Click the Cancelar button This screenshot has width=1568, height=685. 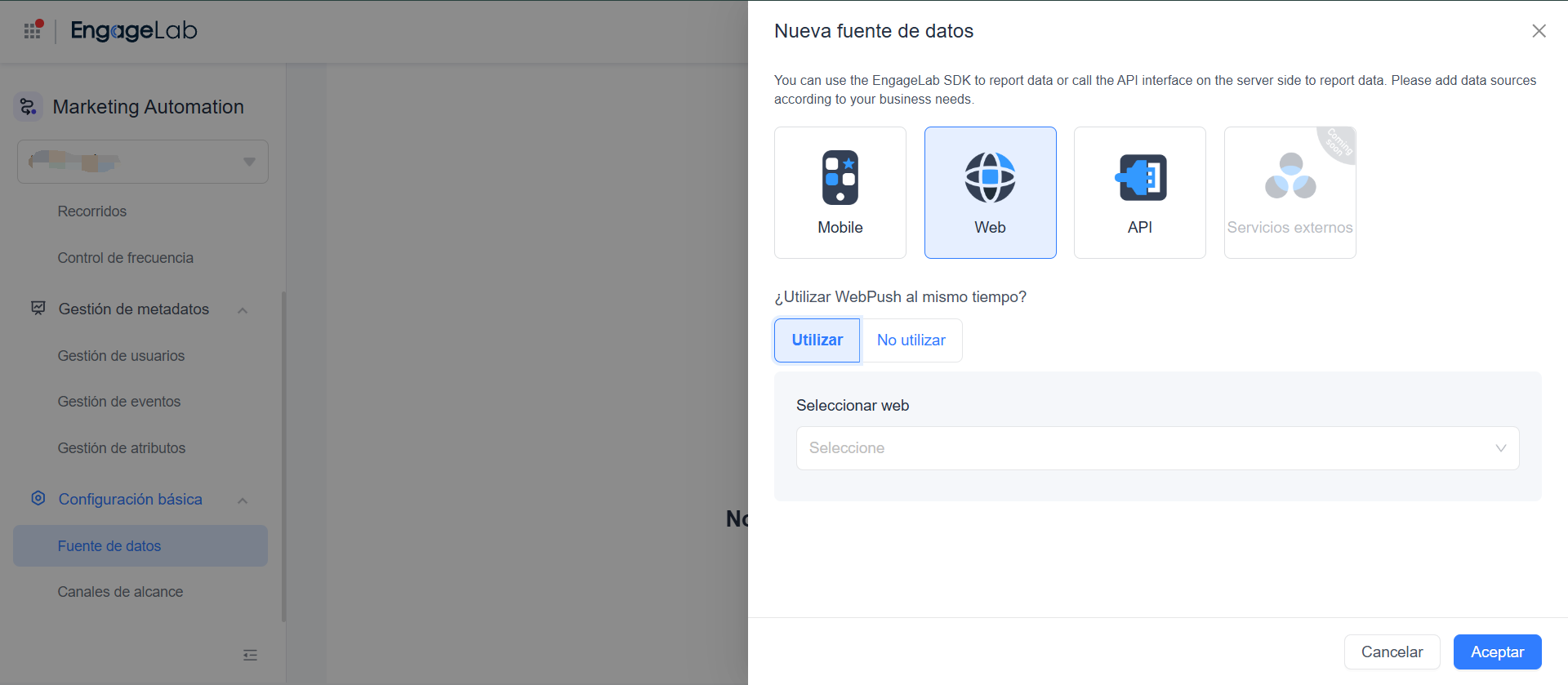point(1392,652)
